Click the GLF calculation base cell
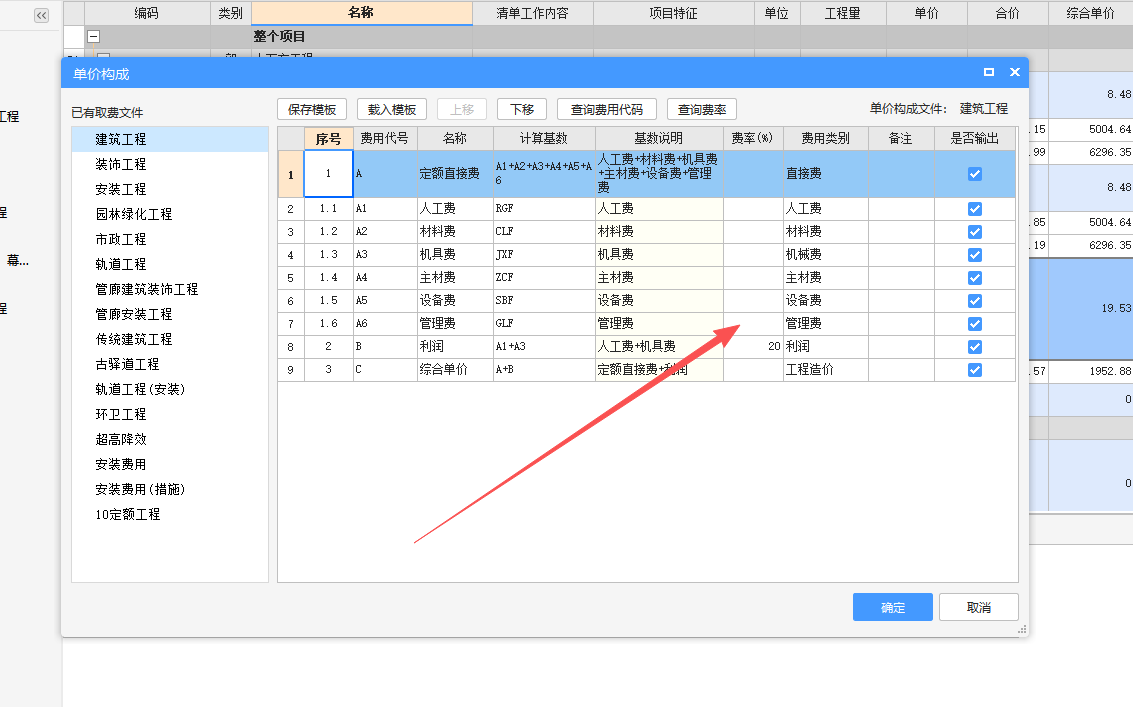1133x707 pixels. (544, 324)
